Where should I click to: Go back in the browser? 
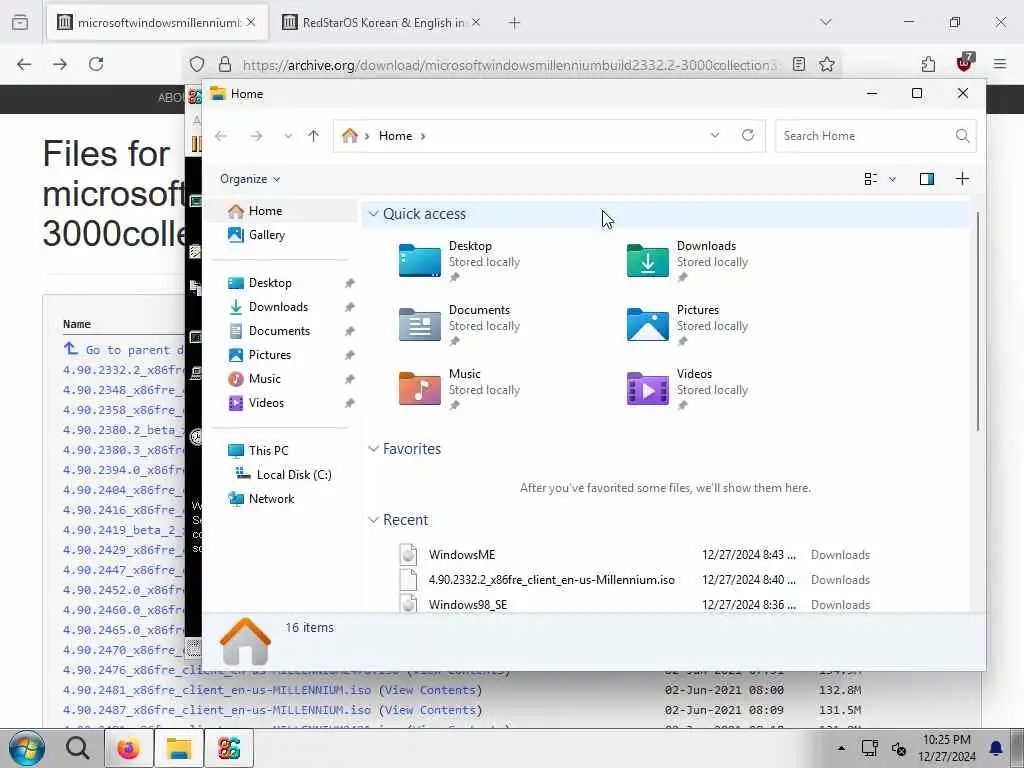pyautogui.click(x=24, y=64)
